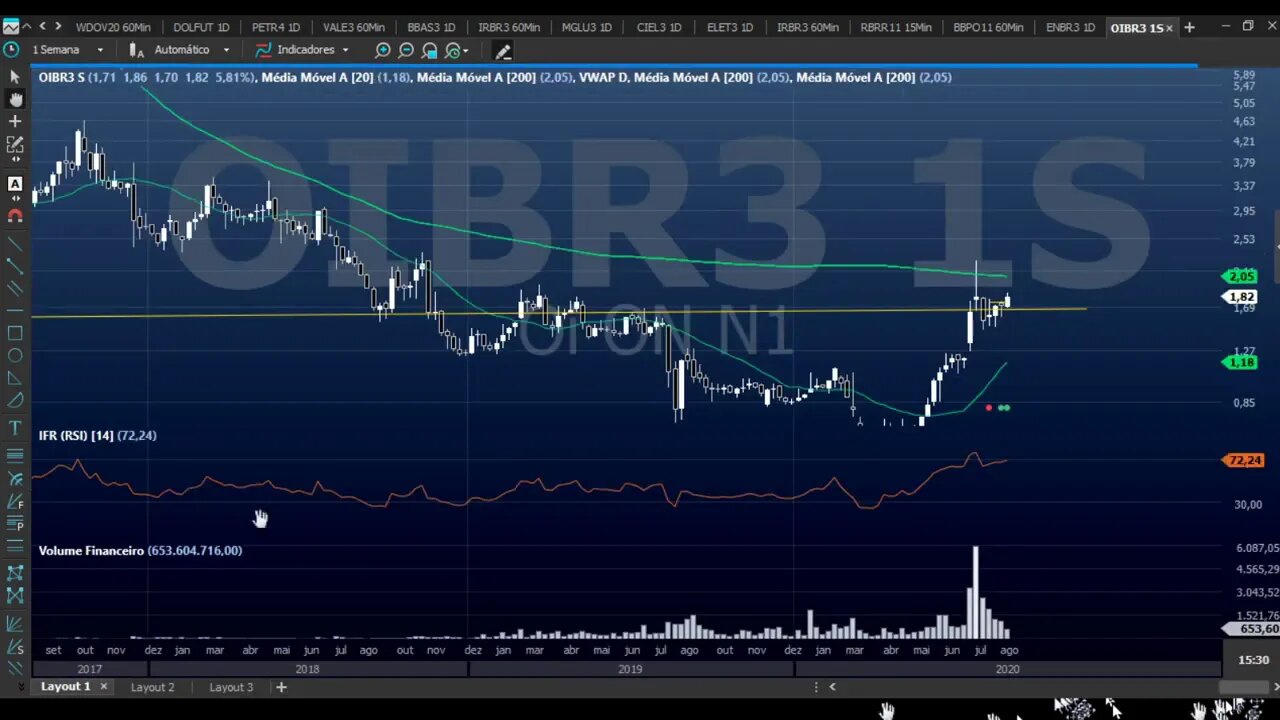Open the 1 Semana period dropdown

pyautogui.click(x=67, y=49)
